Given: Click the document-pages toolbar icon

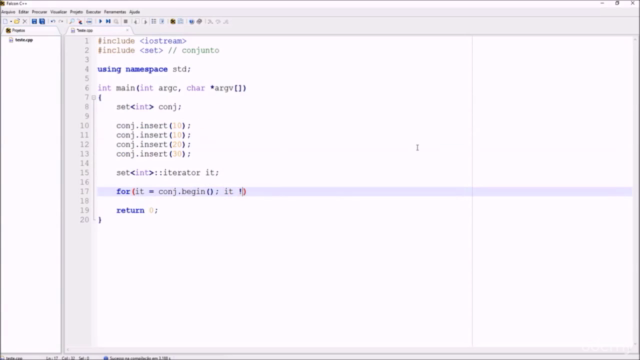Looking at the screenshot, I should 181,21.
